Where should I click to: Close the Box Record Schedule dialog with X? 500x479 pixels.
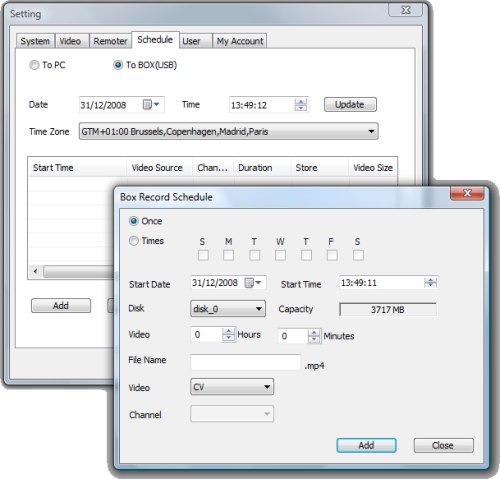[x=467, y=193]
